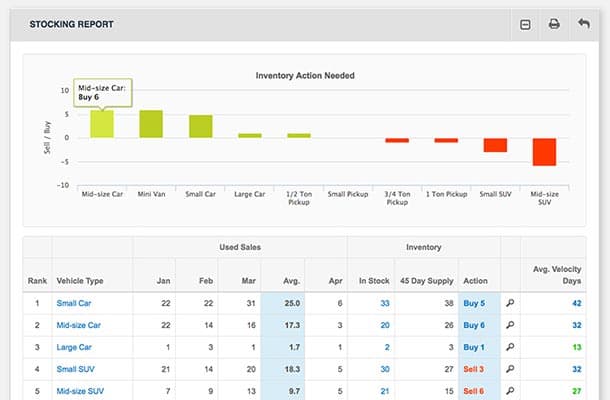Click the Buy 5 action link

coord(474,303)
